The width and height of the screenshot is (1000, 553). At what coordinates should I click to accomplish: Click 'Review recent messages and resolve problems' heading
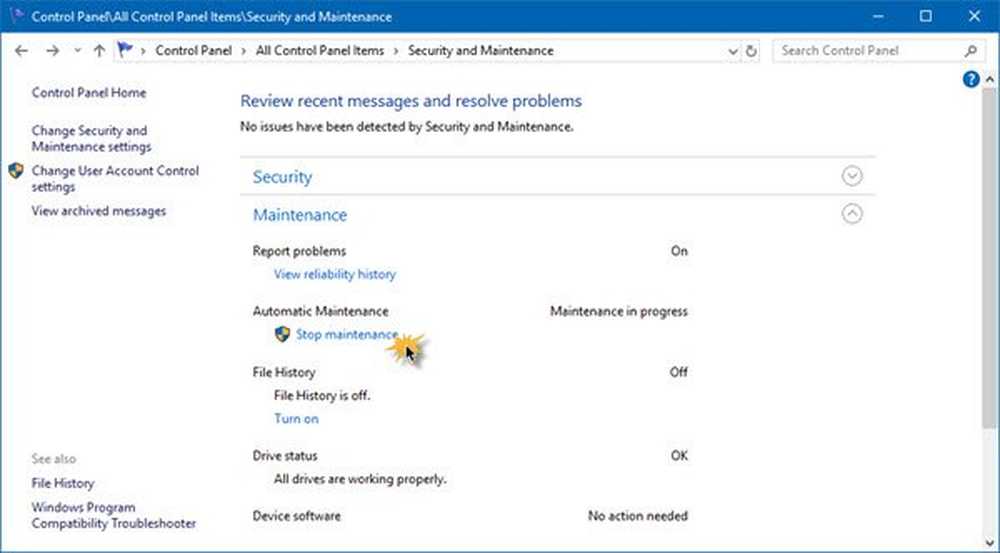point(411,101)
